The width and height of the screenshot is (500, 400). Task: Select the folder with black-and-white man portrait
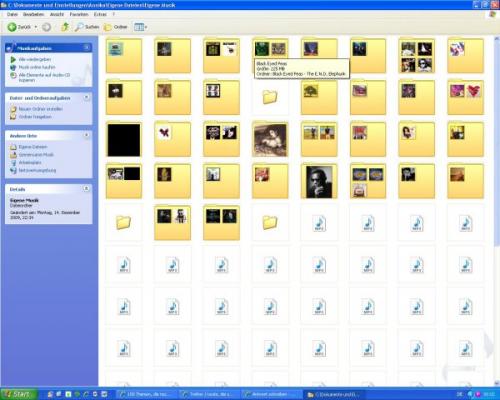(319, 181)
